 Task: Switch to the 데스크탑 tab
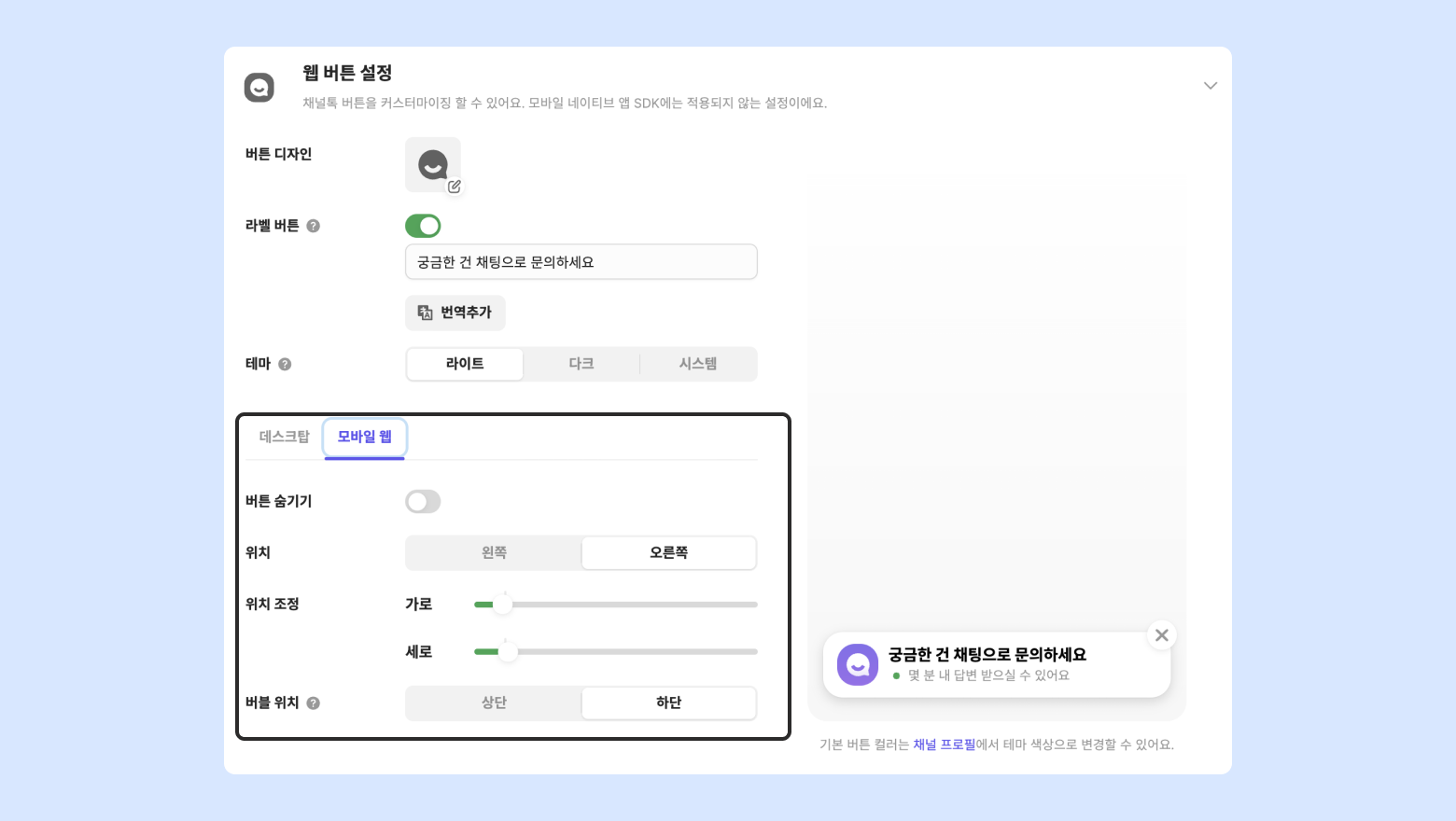[x=284, y=437]
